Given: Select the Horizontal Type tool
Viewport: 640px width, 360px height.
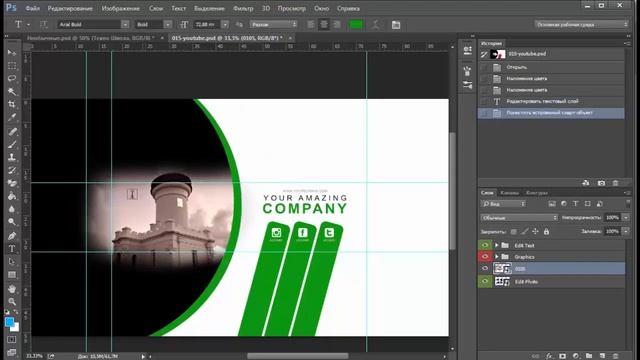Looking at the screenshot, I should click(12, 249).
